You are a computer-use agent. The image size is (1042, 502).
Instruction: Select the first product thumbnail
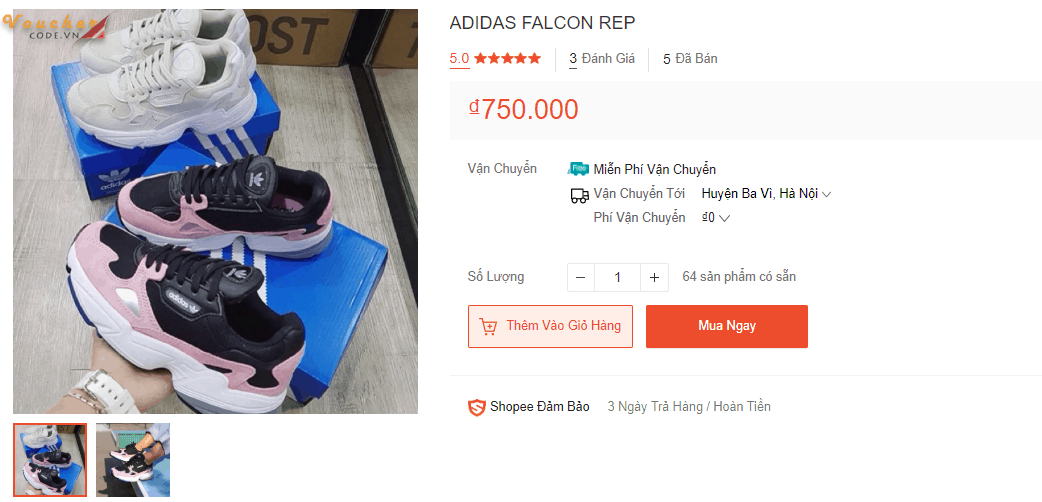pos(50,459)
